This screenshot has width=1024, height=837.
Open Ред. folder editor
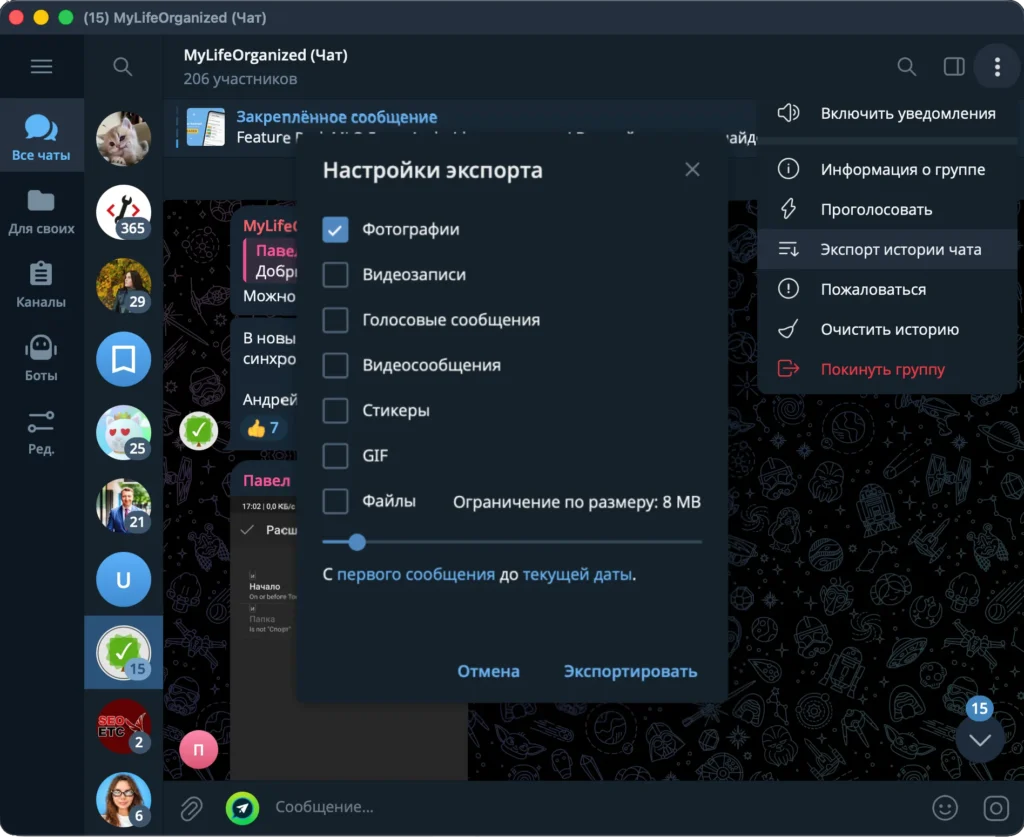tap(41, 432)
